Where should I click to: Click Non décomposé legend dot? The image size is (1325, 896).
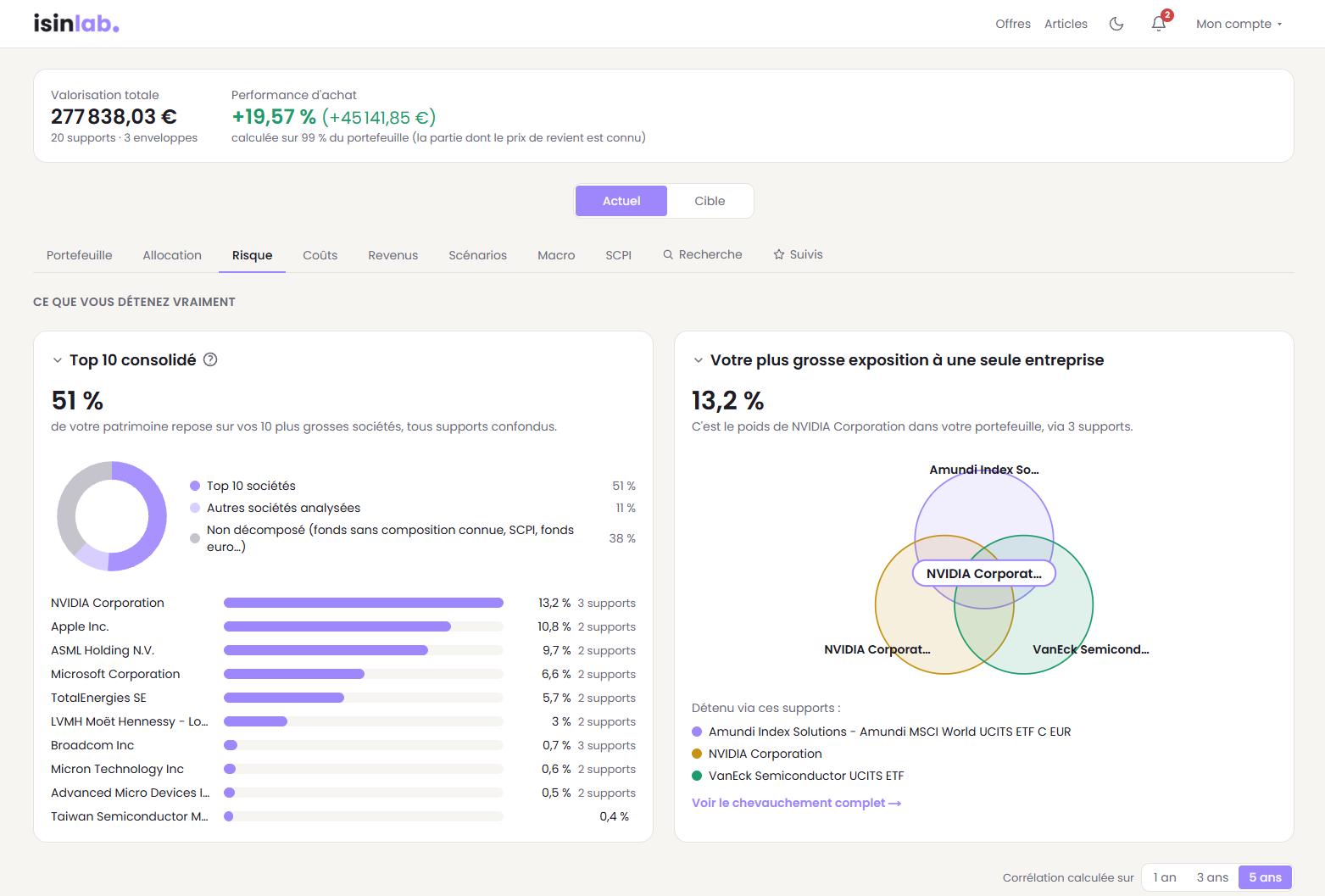(195, 538)
